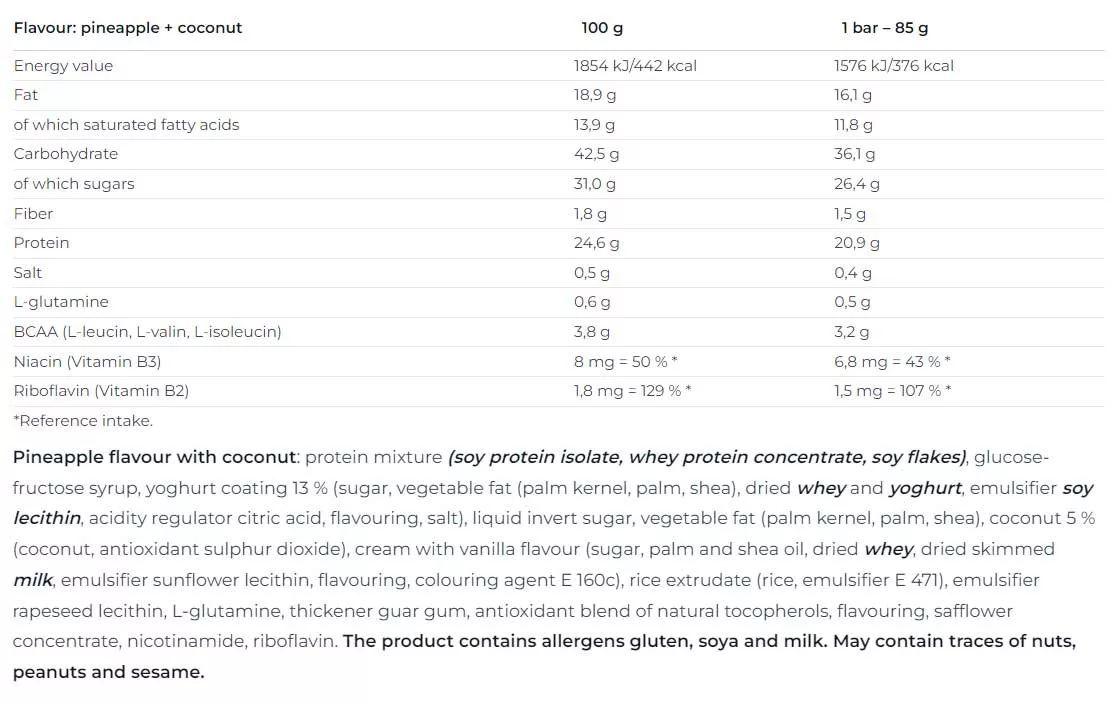Click the '100 g' column header
Screen dimensions: 1118x702
pos(602,28)
